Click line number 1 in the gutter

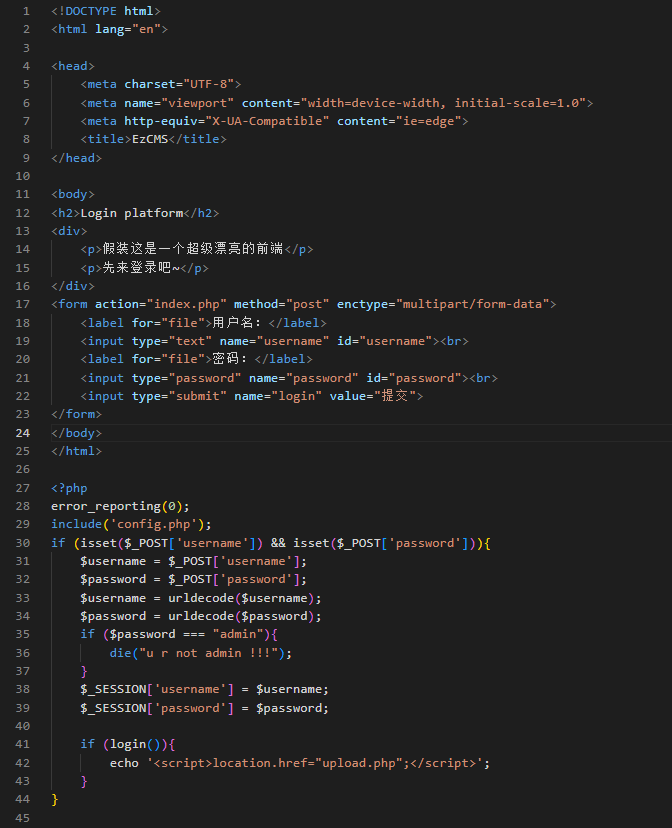point(26,11)
